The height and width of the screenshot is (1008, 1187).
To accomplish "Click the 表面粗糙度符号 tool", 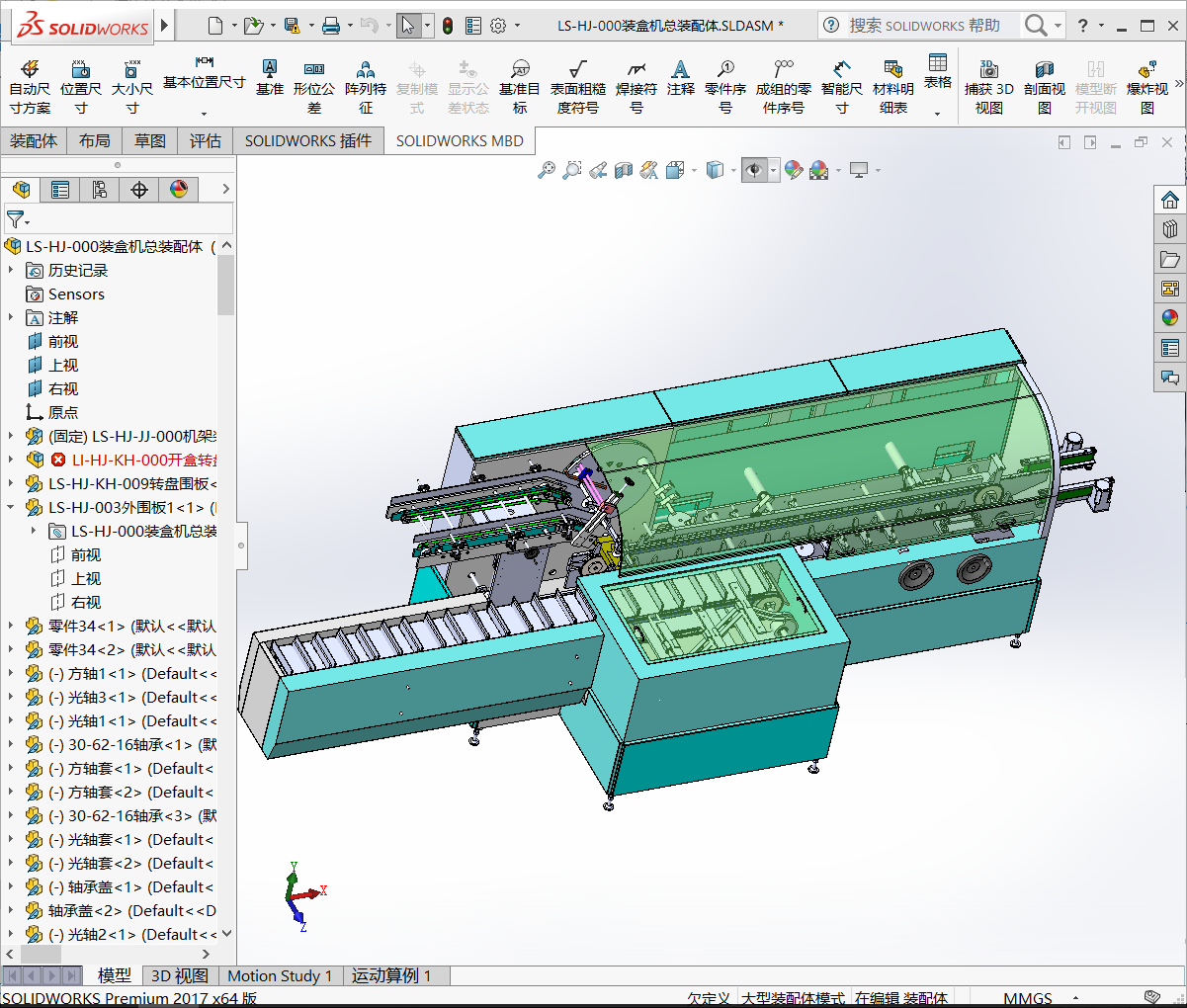I will [x=577, y=86].
